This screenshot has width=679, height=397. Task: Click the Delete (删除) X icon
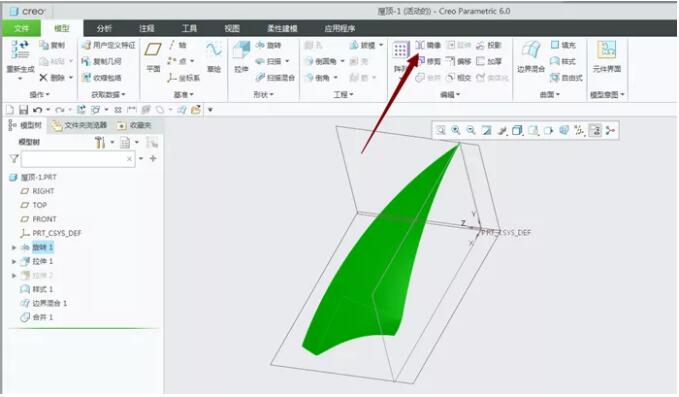[x=43, y=77]
